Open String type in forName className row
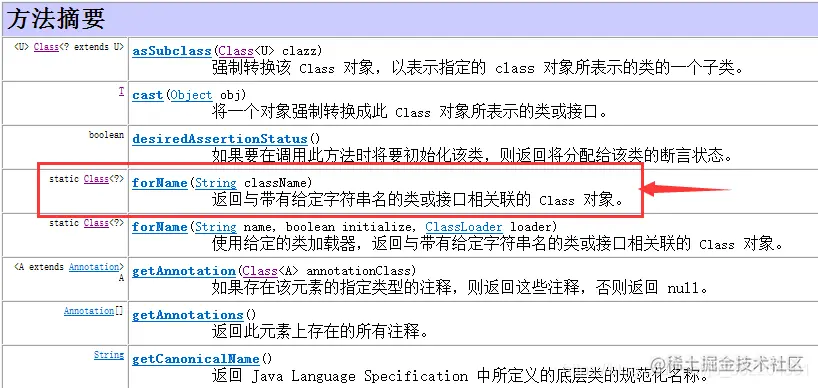This screenshot has height=388, width=818. pos(216,183)
